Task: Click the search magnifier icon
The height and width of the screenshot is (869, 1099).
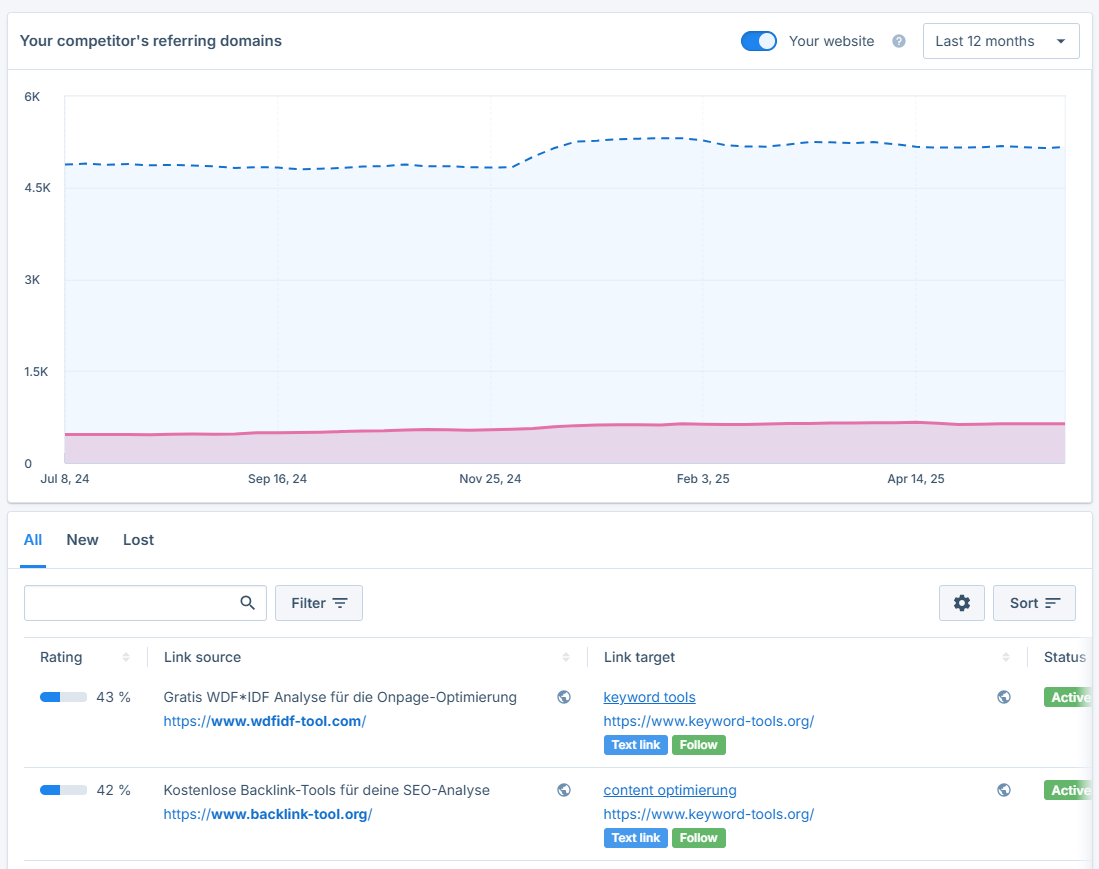Action: pyautogui.click(x=248, y=603)
